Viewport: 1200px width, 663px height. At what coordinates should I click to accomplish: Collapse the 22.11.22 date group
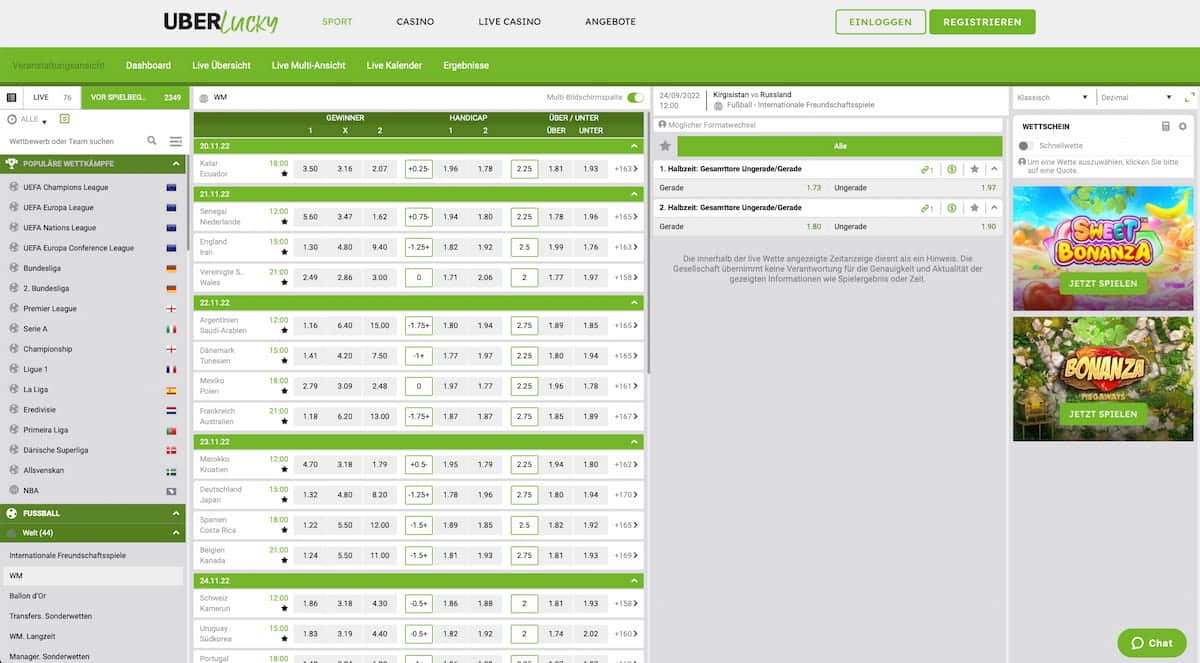click(634, 302)
